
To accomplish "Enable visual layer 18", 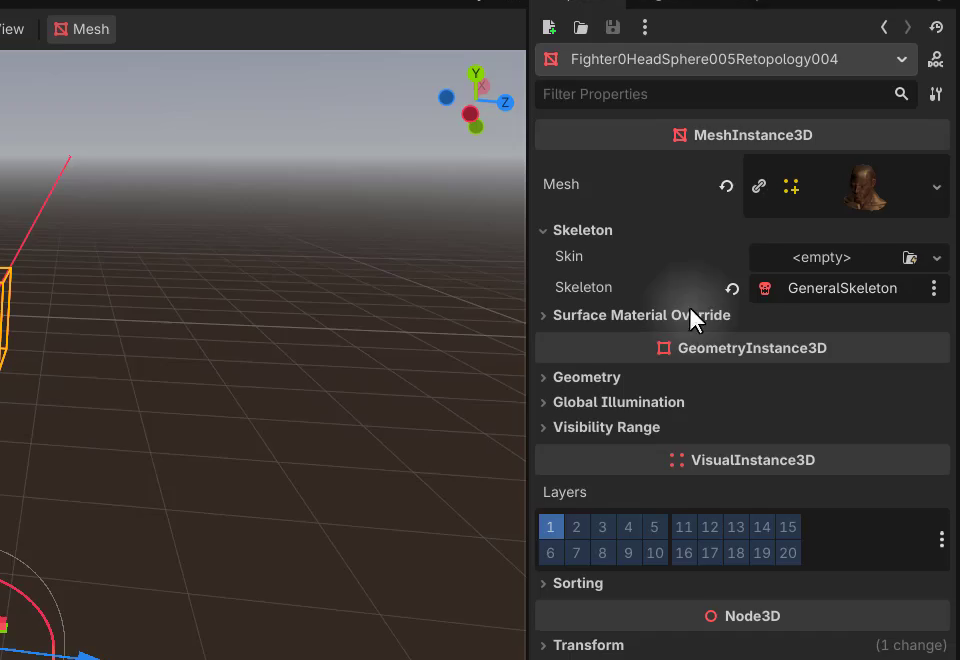I will 736,553.
